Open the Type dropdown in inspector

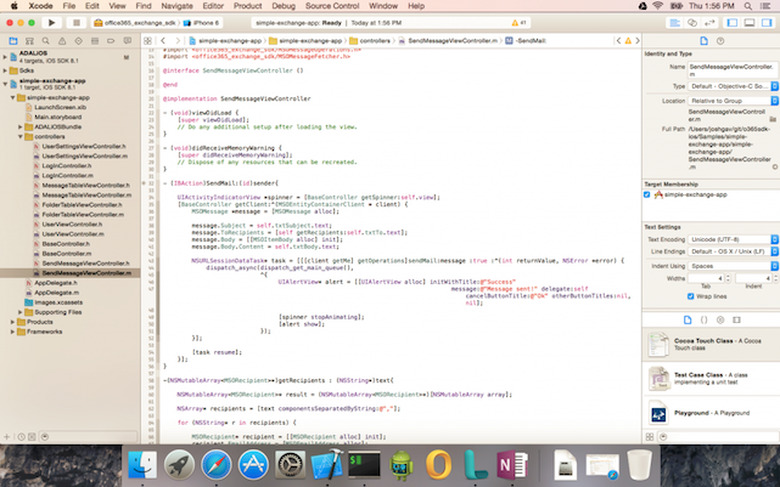(733, 87)
